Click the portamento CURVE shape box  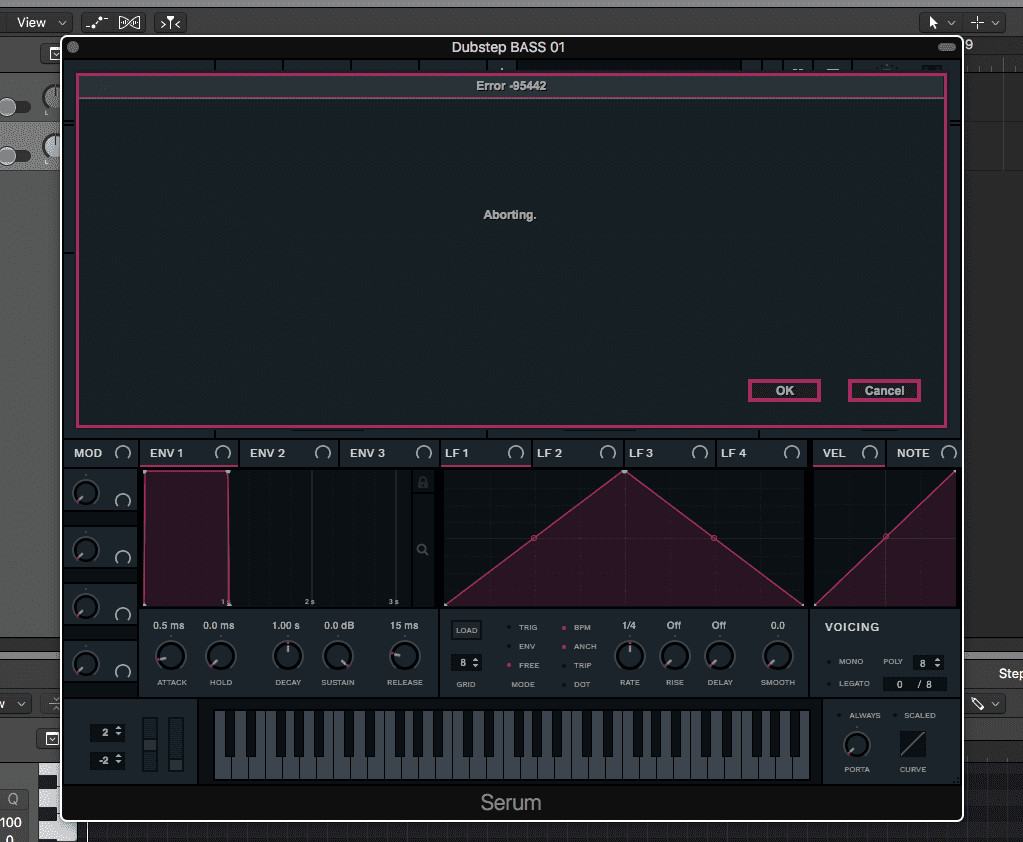912,744
